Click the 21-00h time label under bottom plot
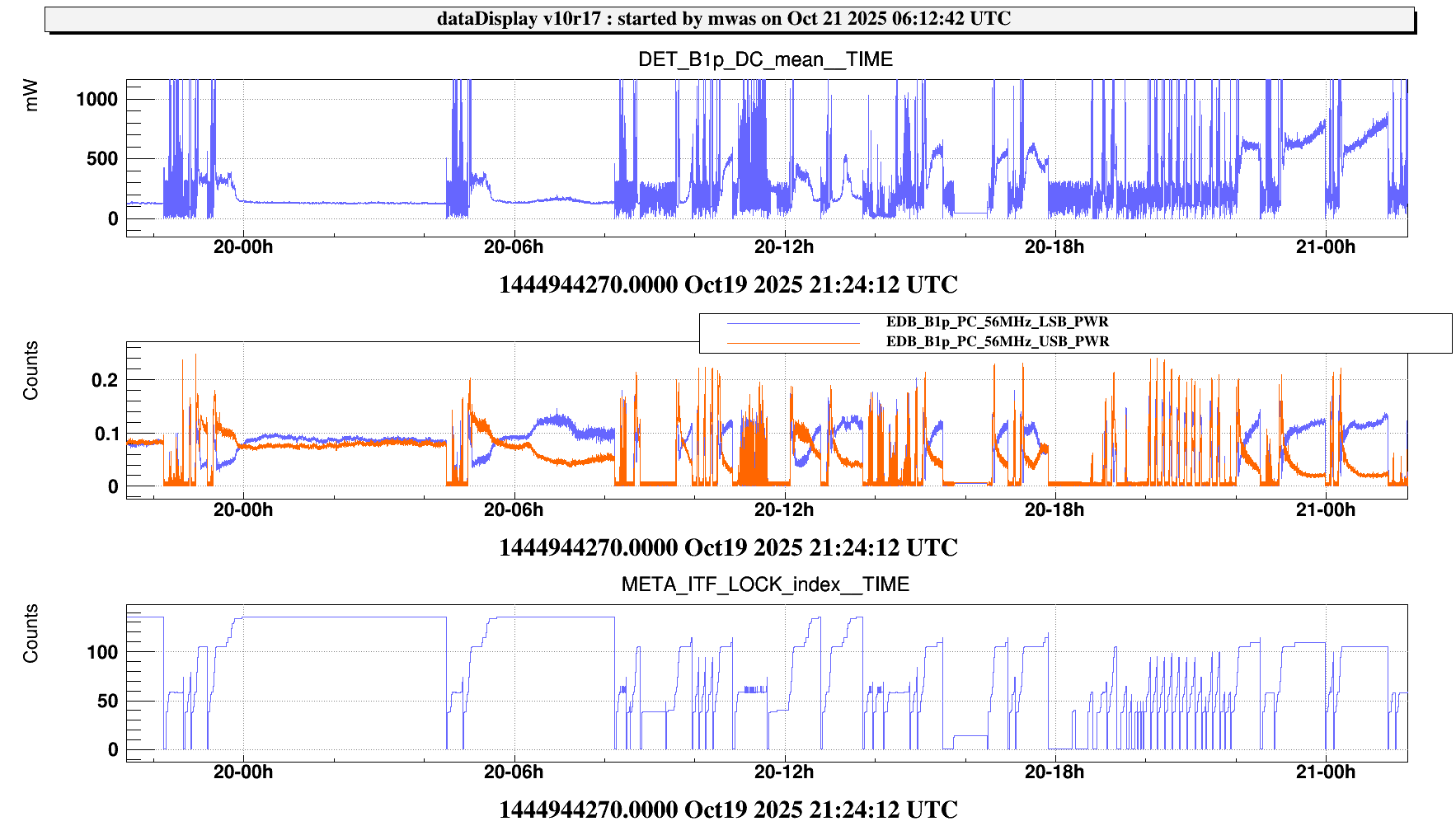This screenshot has width=1456, height=826. pos(1325,772)
